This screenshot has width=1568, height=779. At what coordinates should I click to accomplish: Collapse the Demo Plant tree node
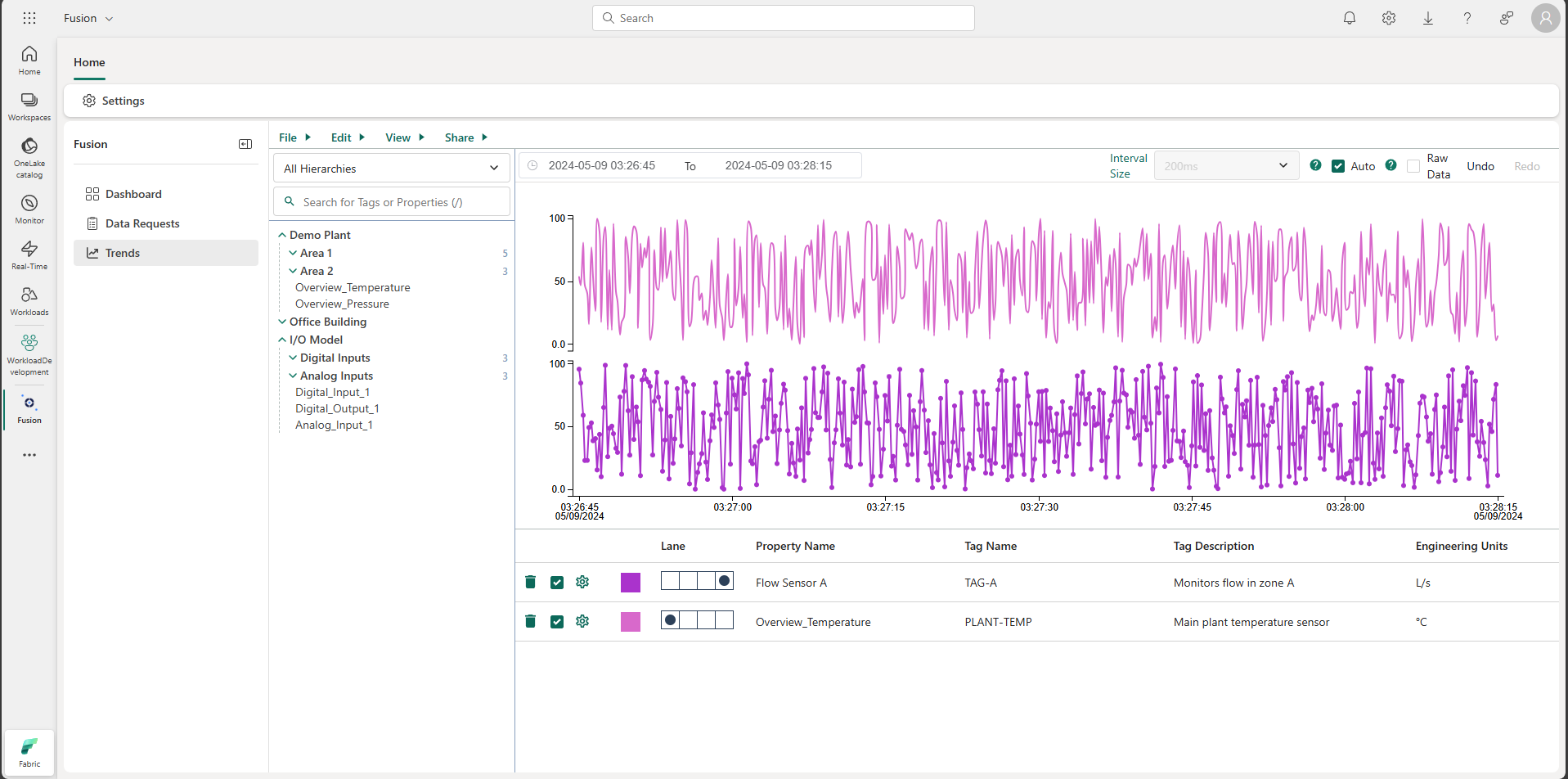pos(282,235)
